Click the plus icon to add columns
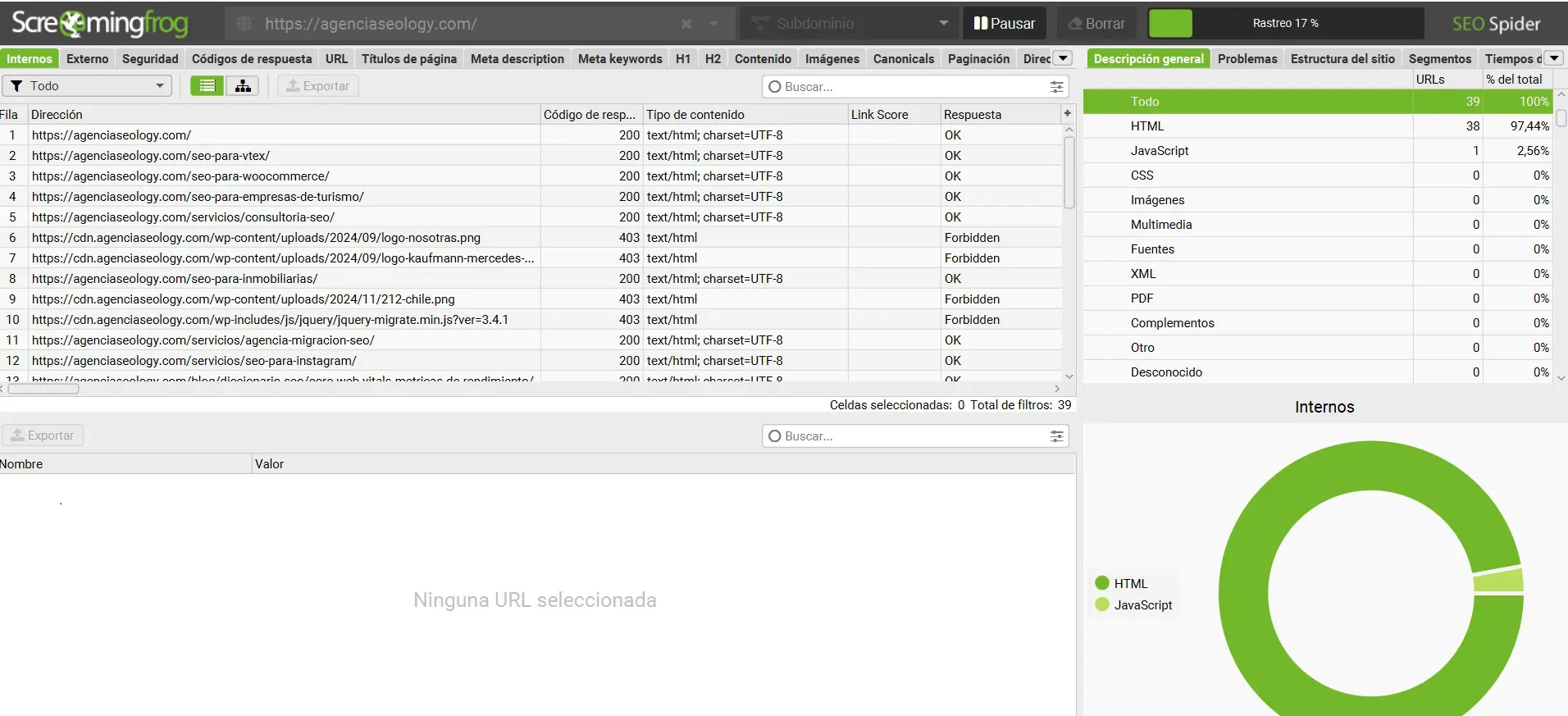The height and width of the screenshot is (716, 1568). point(1067,114)
